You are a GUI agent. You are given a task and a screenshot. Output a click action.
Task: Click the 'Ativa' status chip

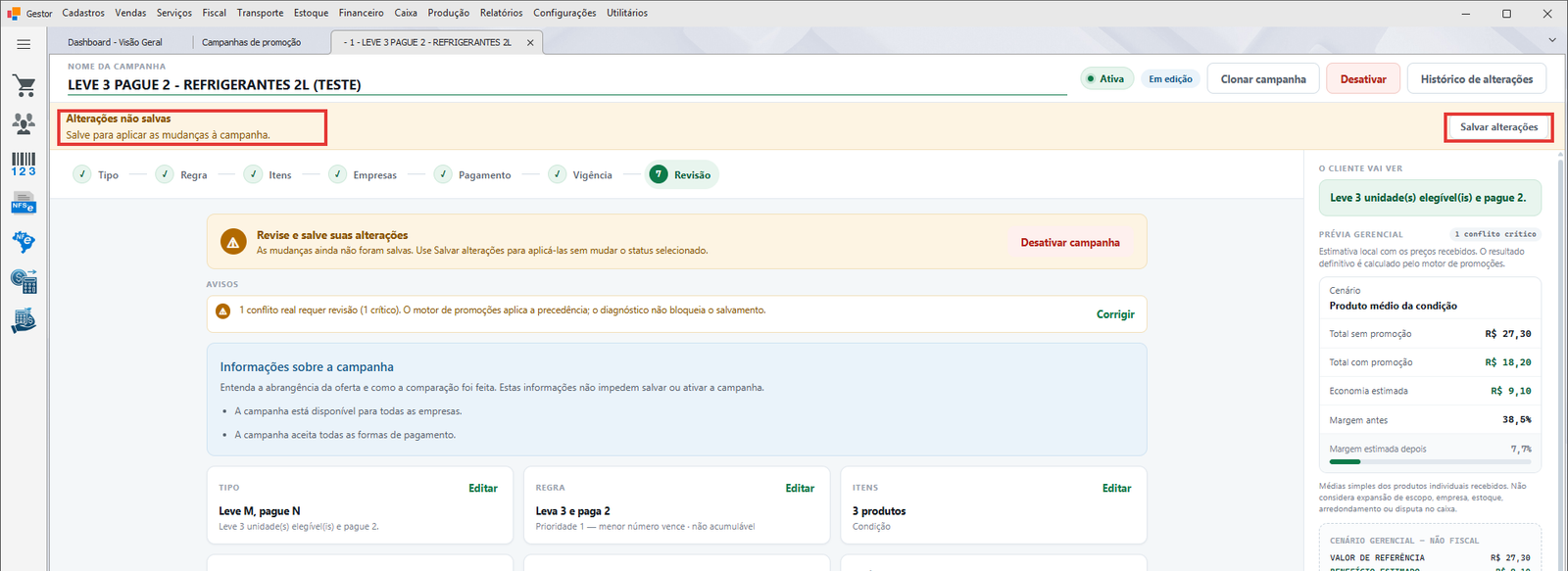pos(1106,79)
